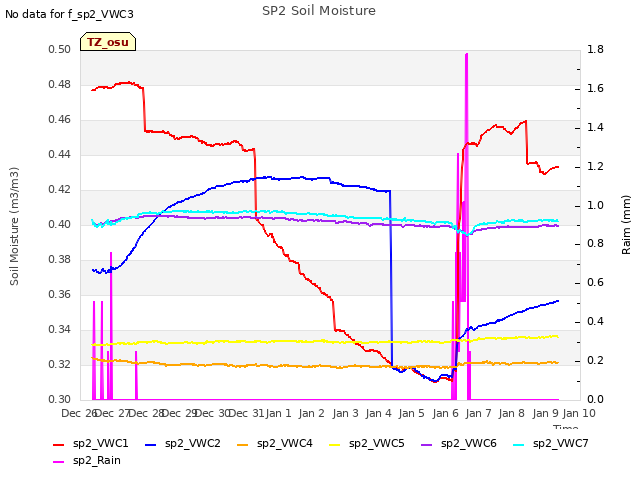Select the sp2_VWC5 legend entry
Viewport: 640px width, 480px height.
pos(367,444)
